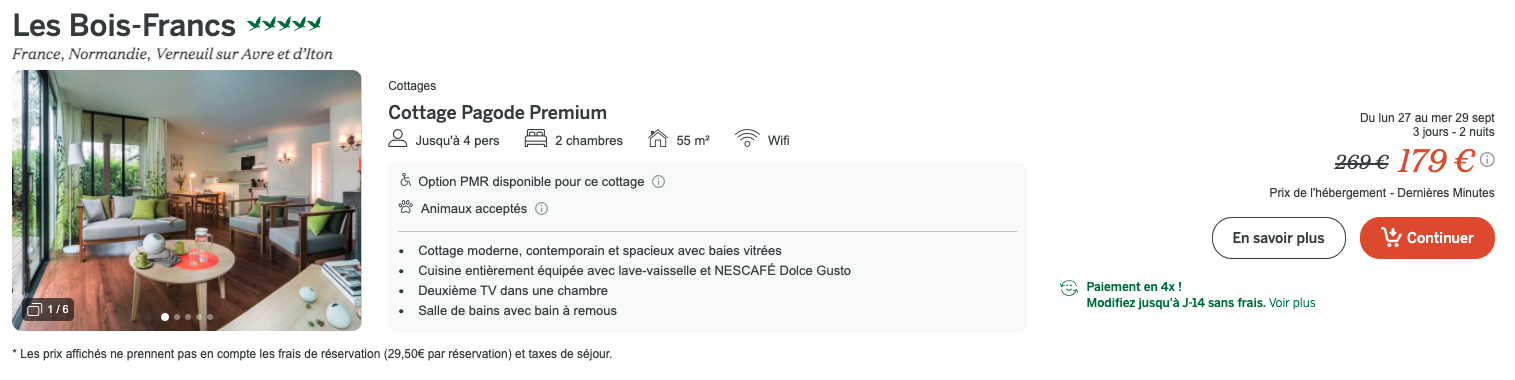
Task: Click the En savoir plus button
Action: click(1278, 238)
